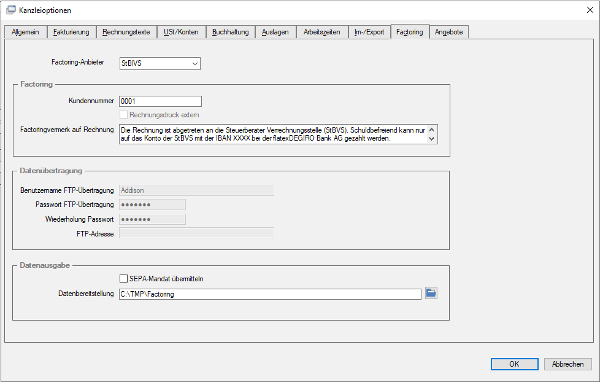Select the Factoring tab
Viewport: 600px width, 382px height.
(410, 32)
